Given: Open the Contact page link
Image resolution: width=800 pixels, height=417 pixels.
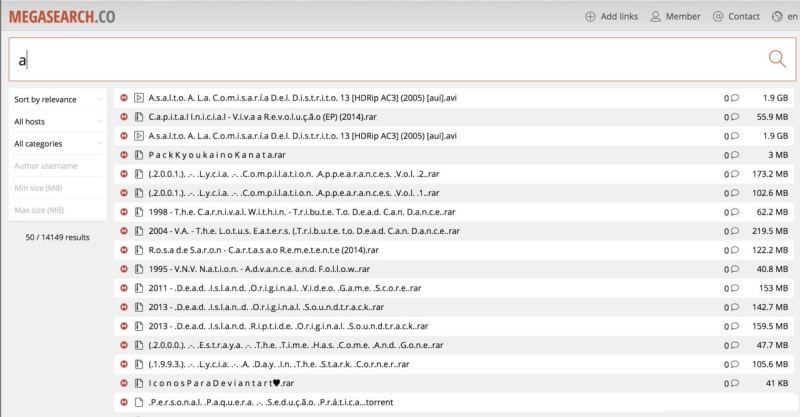Looking at the screenshot, I should click(x=736, y=16).
